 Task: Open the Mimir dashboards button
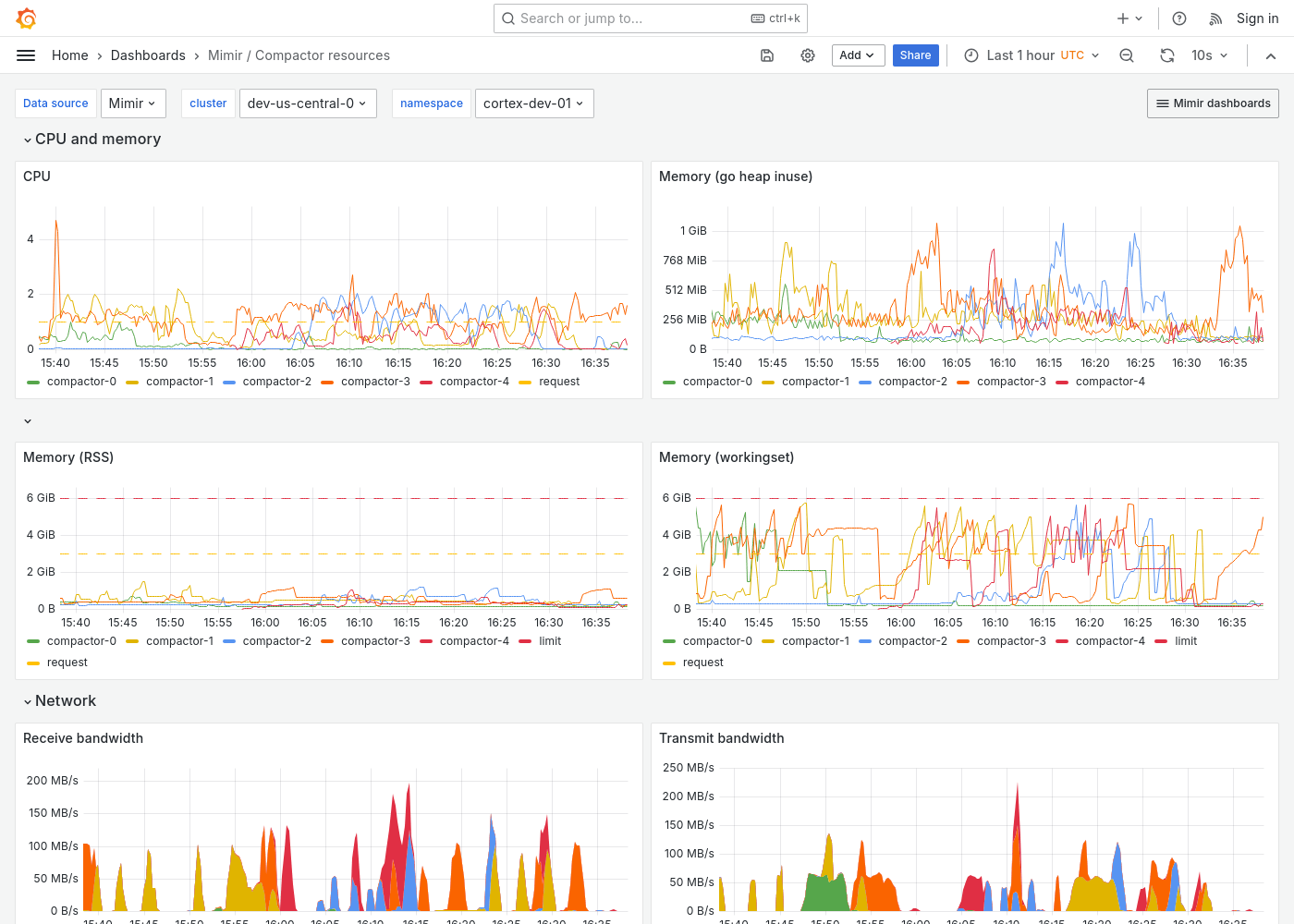(x=1212, y=103)
